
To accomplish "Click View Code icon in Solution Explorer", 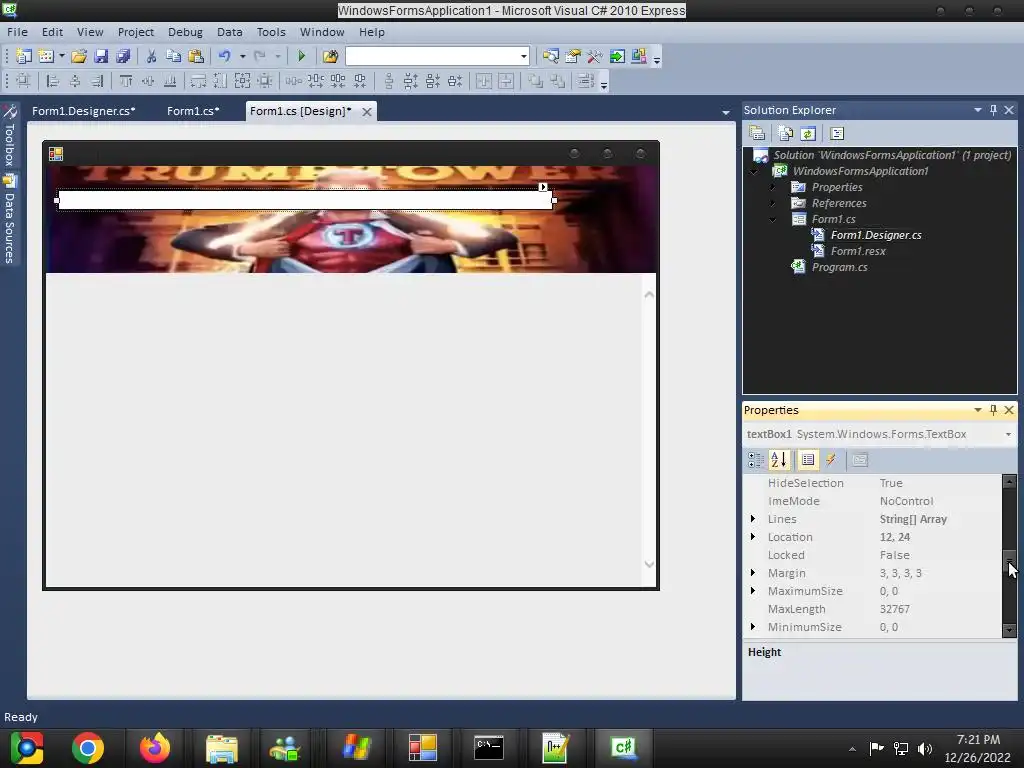I will pyautogui.click(x=837, y=133).
